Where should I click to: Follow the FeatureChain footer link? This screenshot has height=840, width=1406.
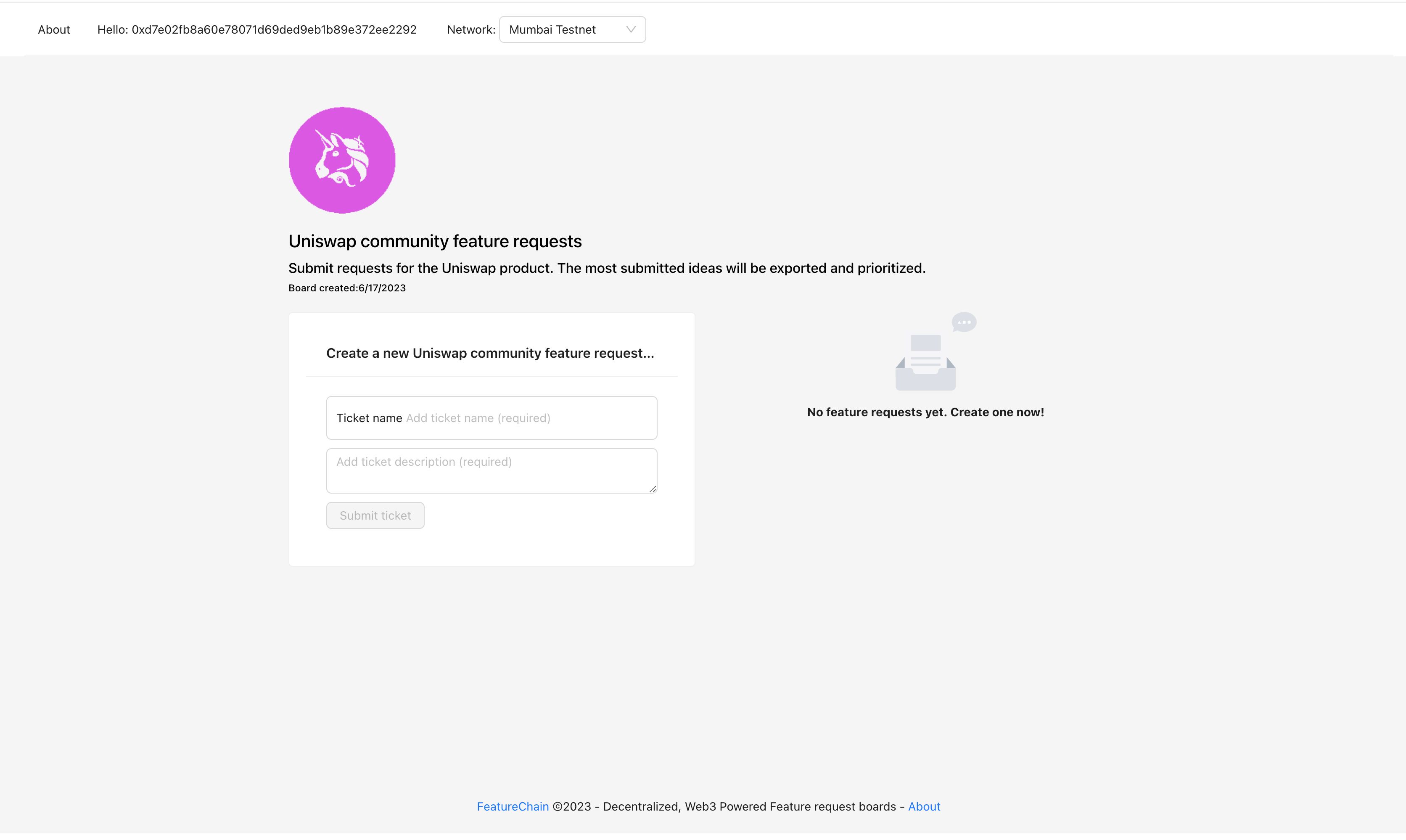[513, 806]
